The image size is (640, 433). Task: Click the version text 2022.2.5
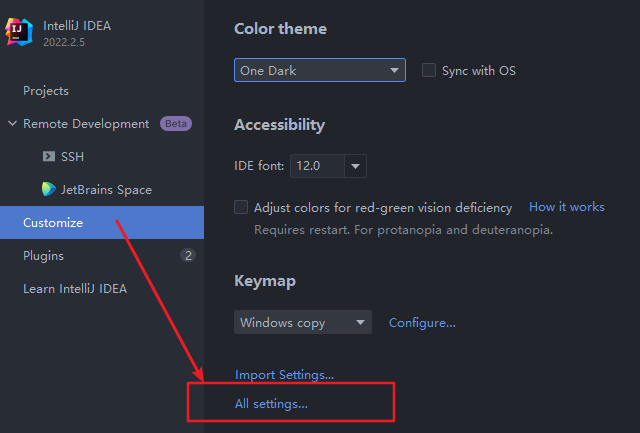point(64,42)
